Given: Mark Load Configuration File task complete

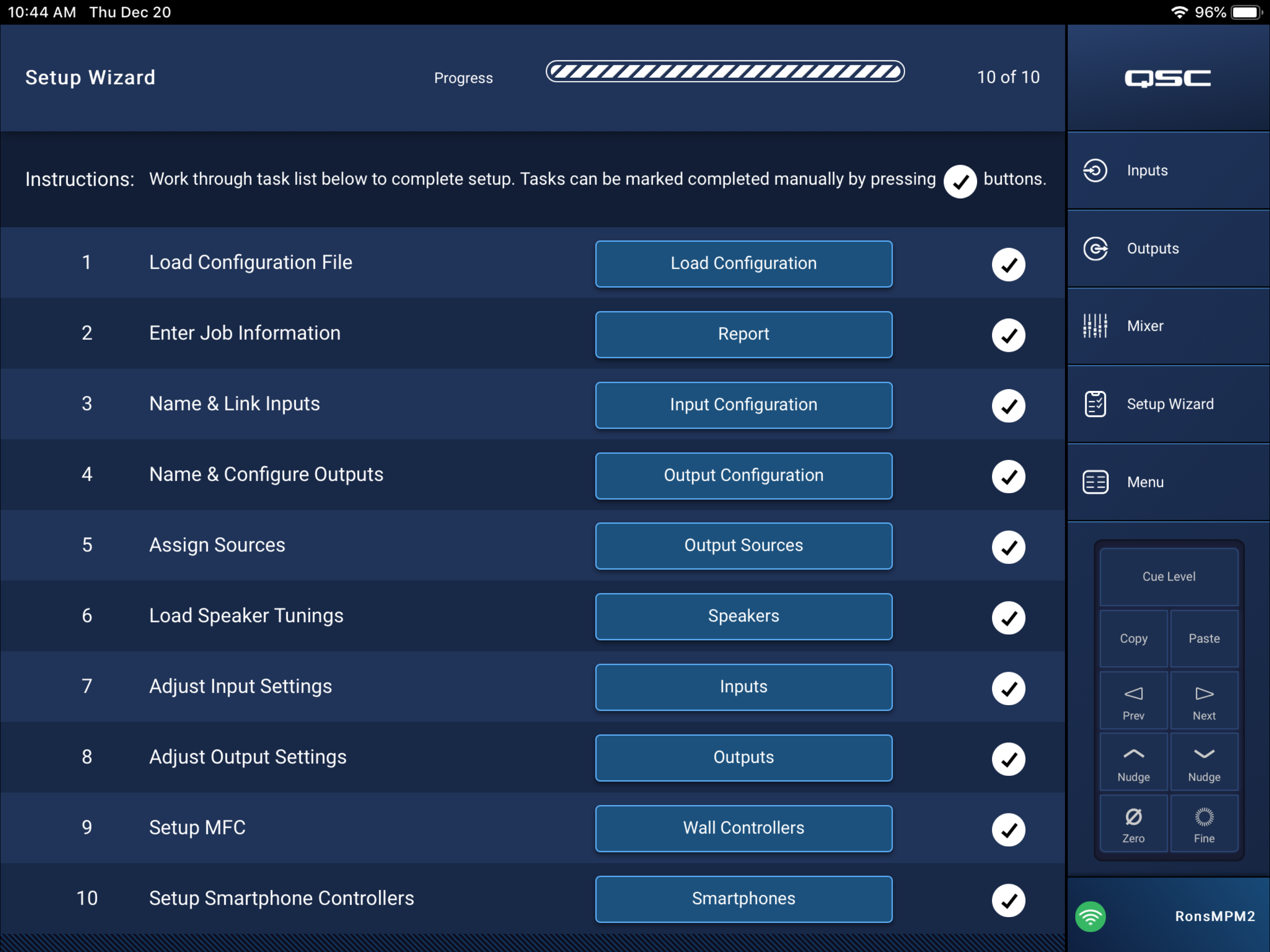Looking at the screenshot, I should 1009,264.
